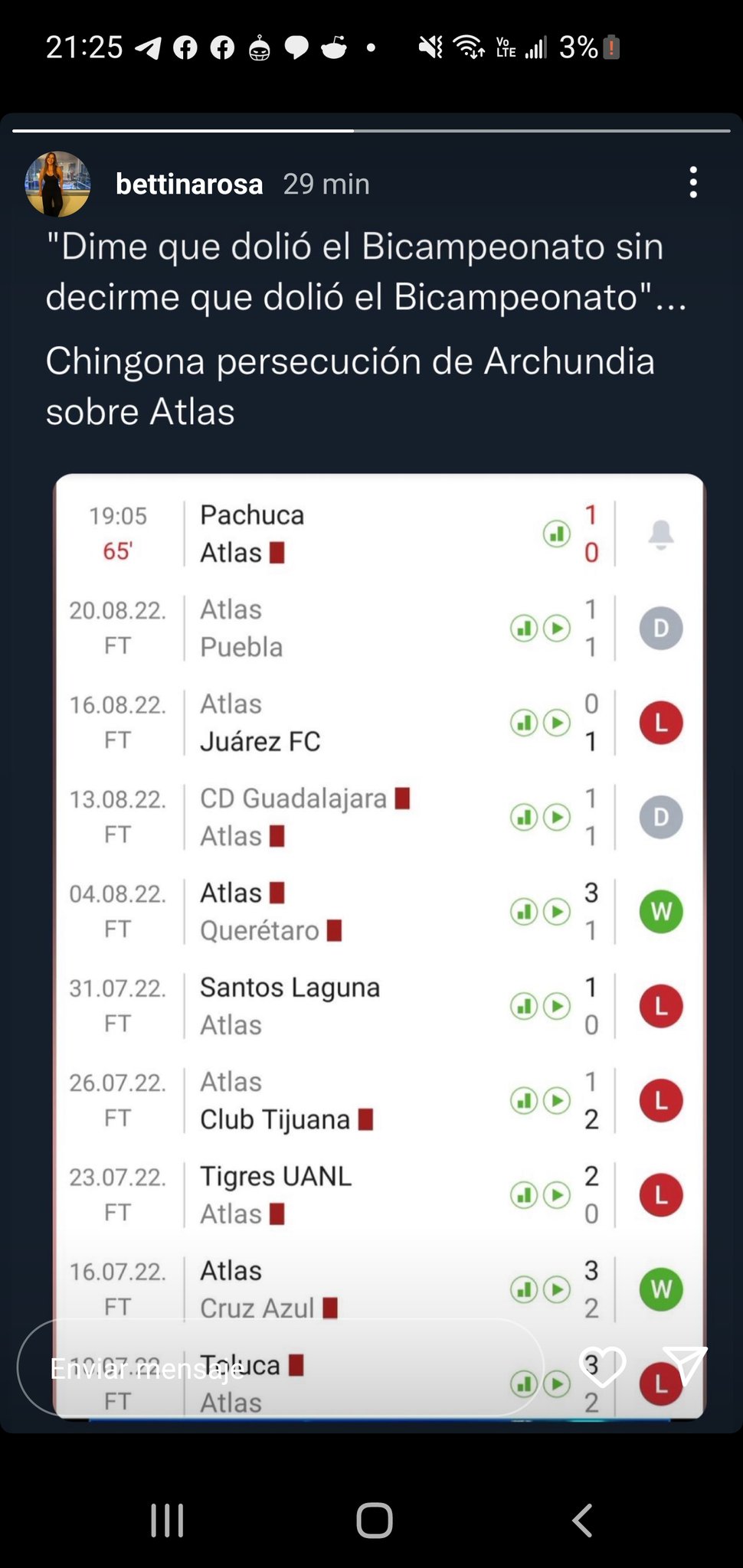
Task: Play video for CD Guadalajara vs Atlas
Action: point(557,817)
